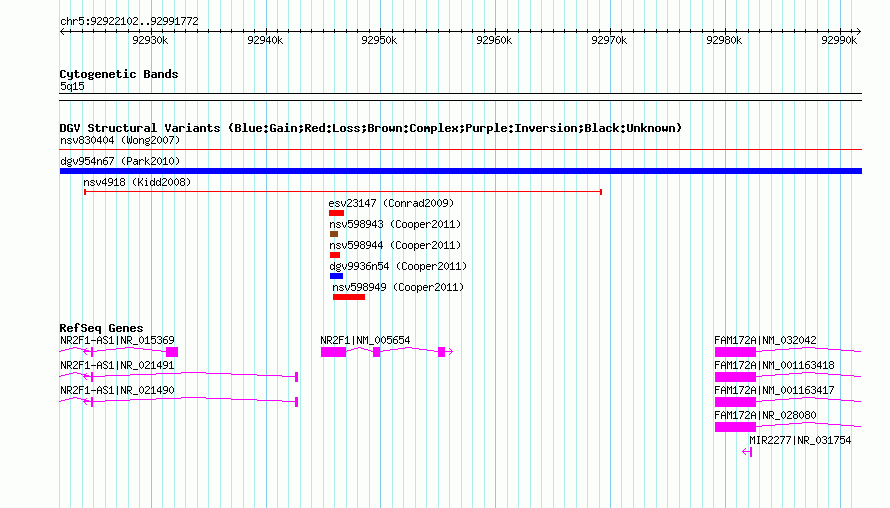
Task: Open gene MIR2277|NR_031754 label
Action: pyautogui.click(x=800, y=440)
